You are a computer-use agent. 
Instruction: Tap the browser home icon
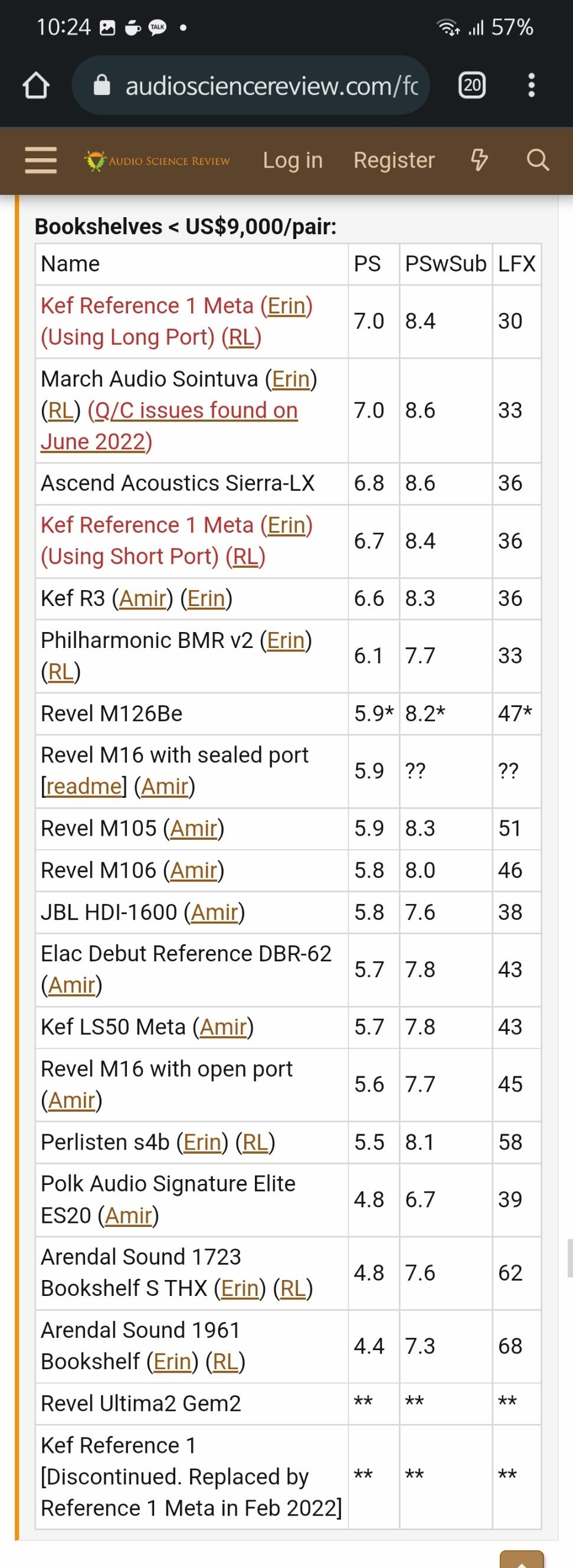(x=36, y=86)
